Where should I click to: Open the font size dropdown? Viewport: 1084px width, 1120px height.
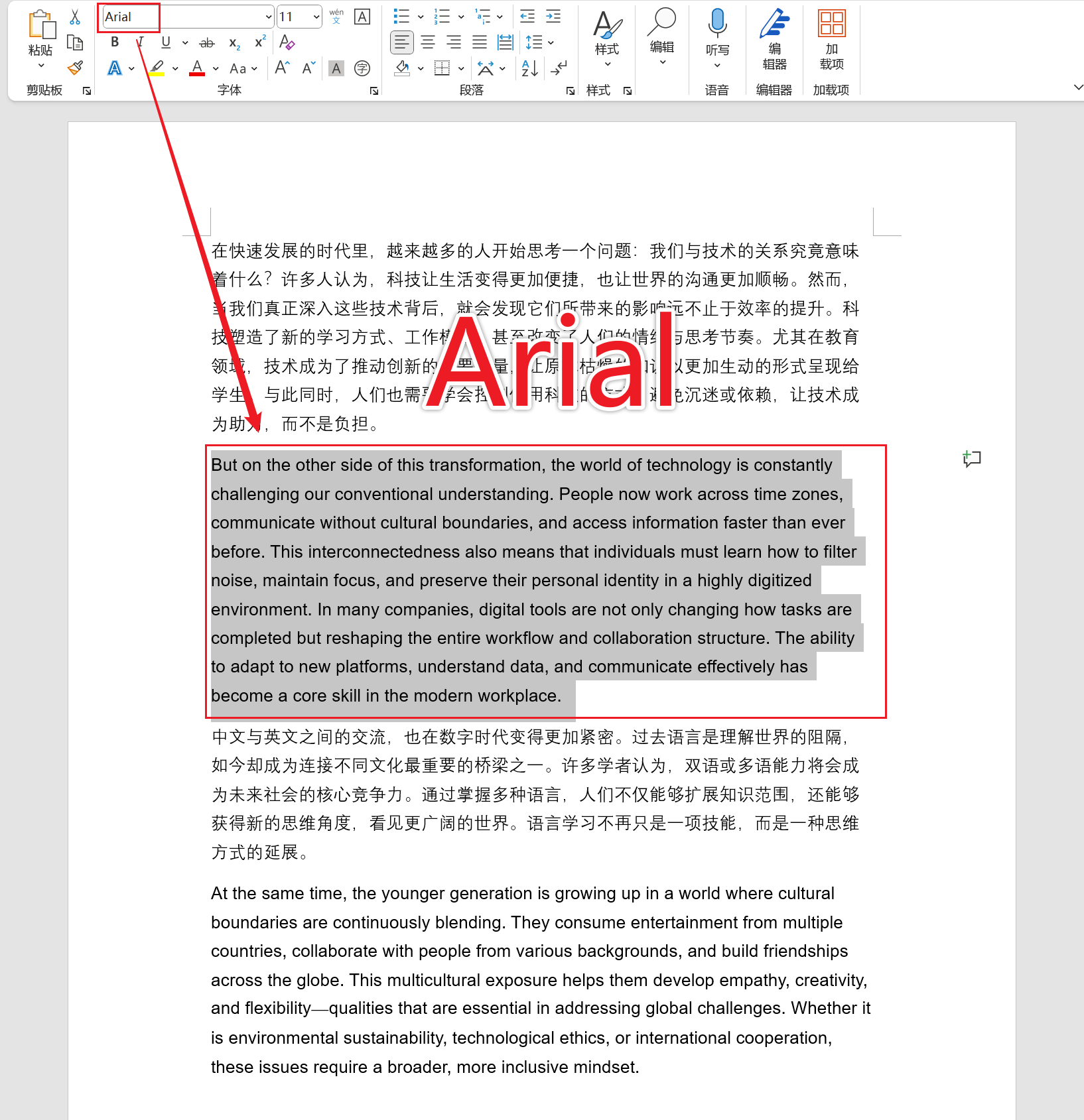click(x=316, y=16)
